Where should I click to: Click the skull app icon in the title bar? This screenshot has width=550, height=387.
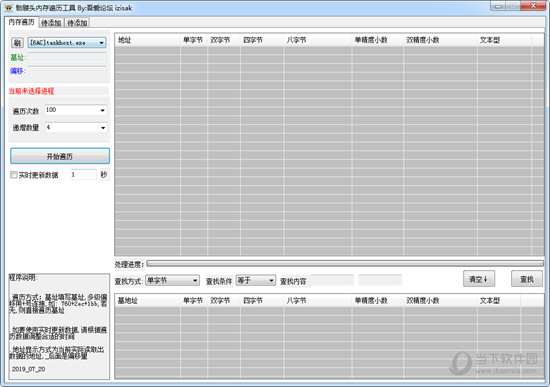(9, 8)
